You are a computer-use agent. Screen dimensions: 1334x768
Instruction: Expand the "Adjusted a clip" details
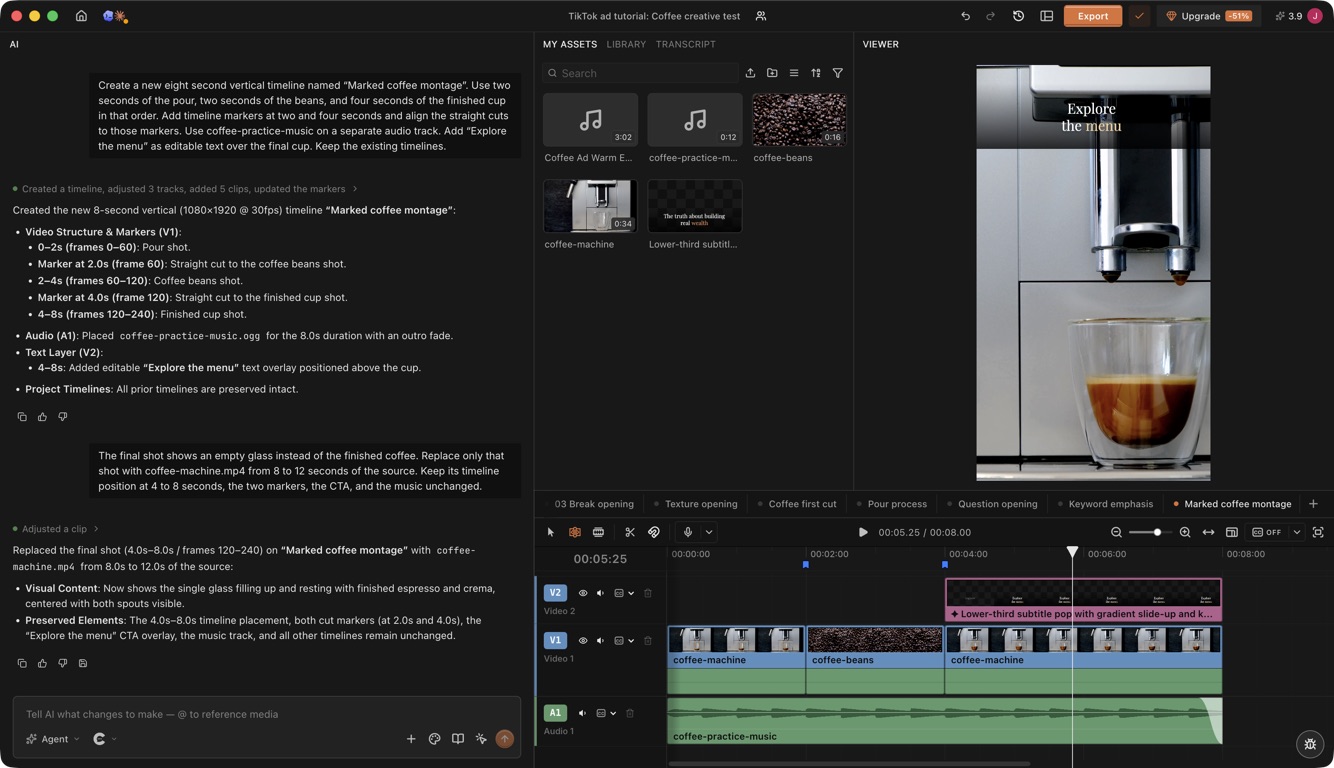pyautogui.click(x=56, y=529)
